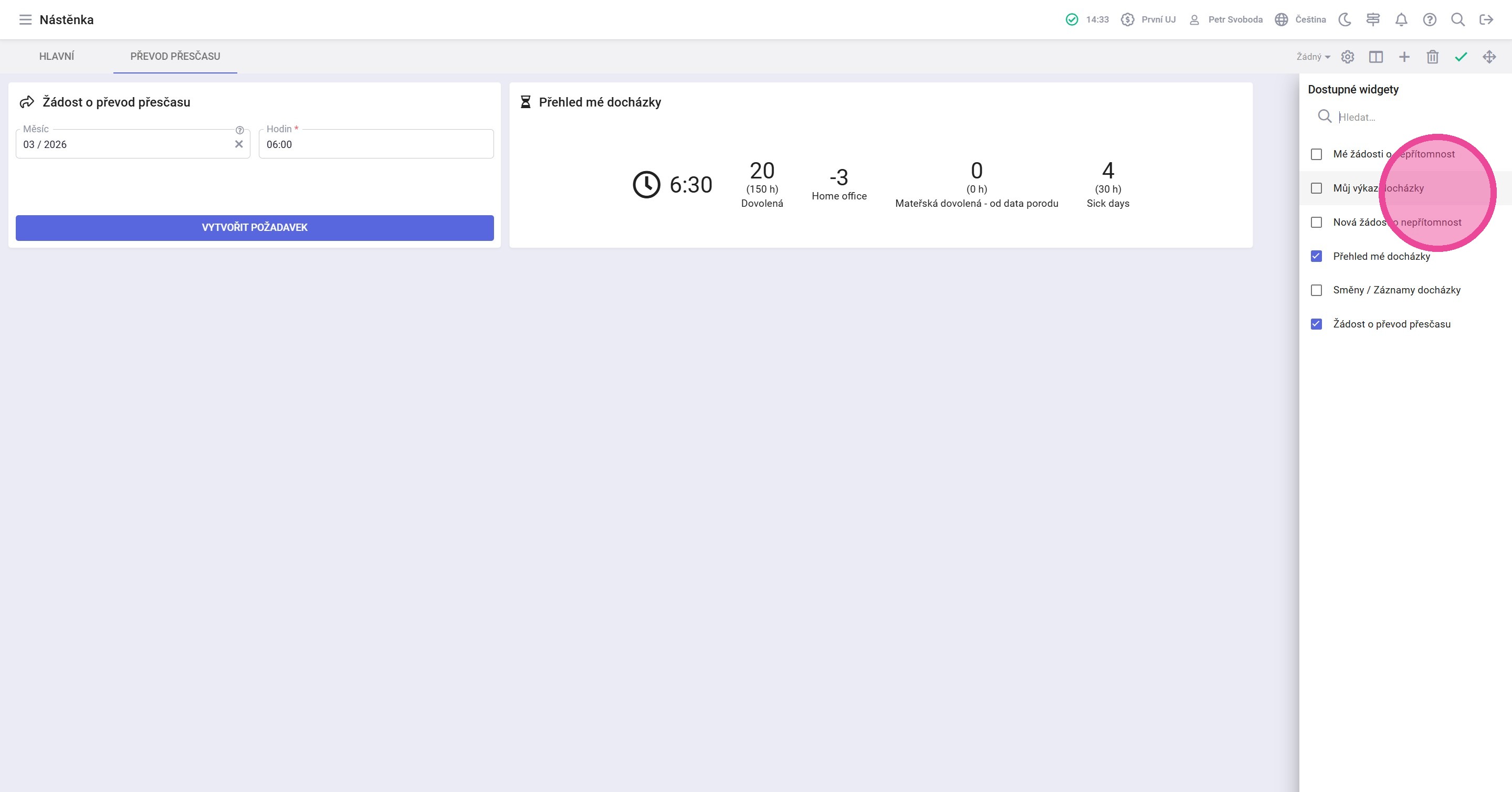Open dashboard settings gear
The width and height of the screenshot is (1512, 792).
click(x=1348, y=57)
